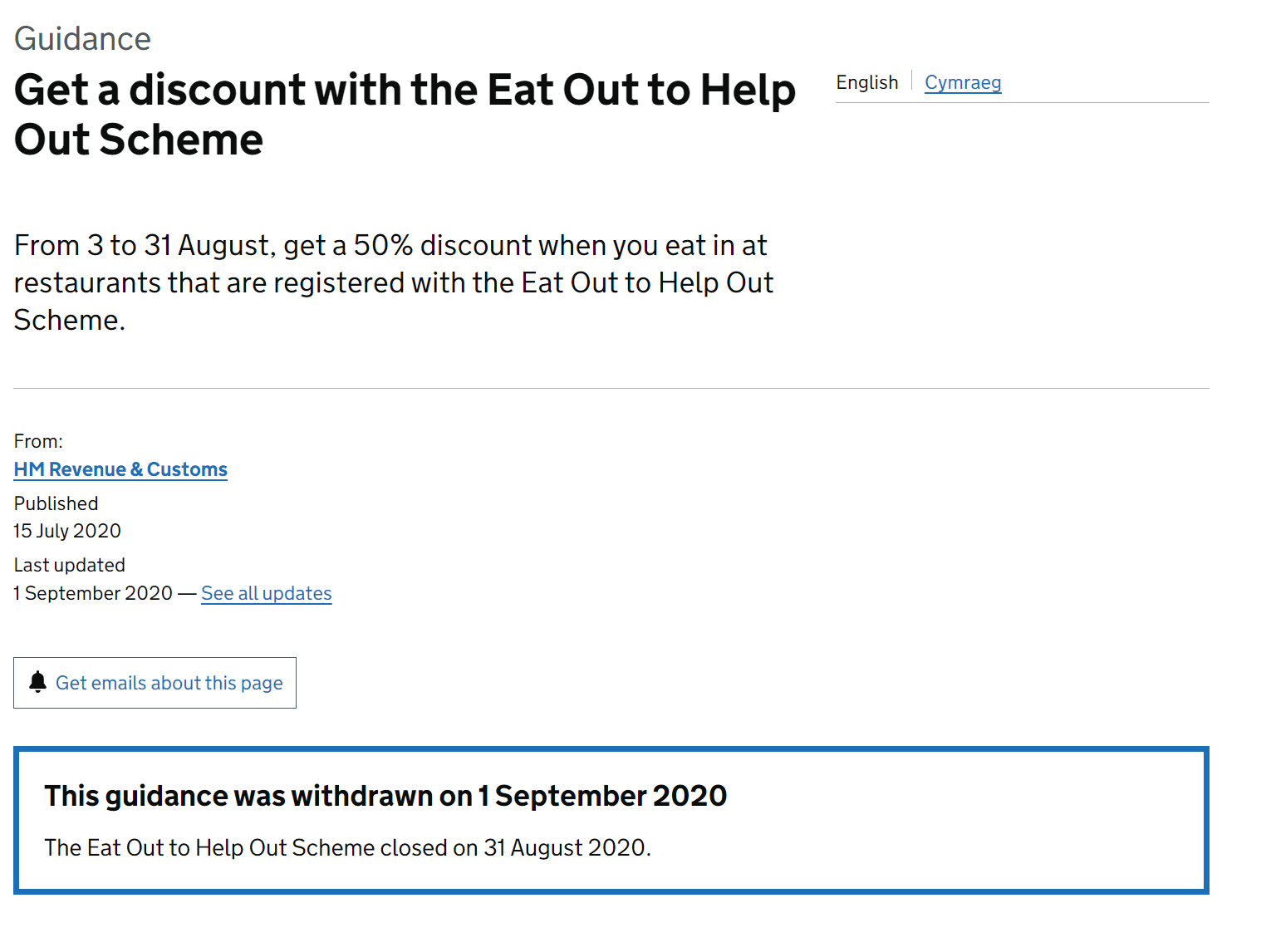Click the 1 September 2020 updated date
Viewport: 1271px width, 952px height.
point(93,593)
